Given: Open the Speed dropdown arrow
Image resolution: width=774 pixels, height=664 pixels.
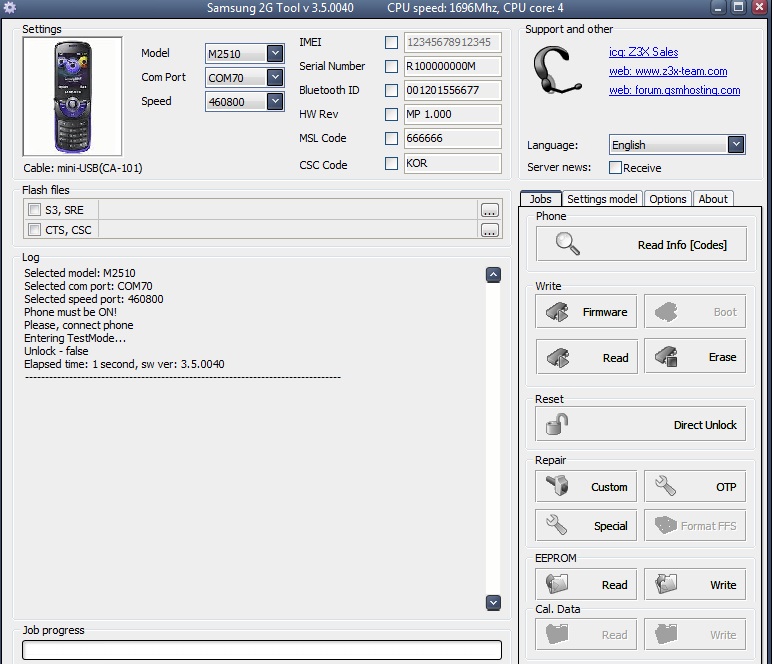Looking at the screenshot, I should point(275,101).
